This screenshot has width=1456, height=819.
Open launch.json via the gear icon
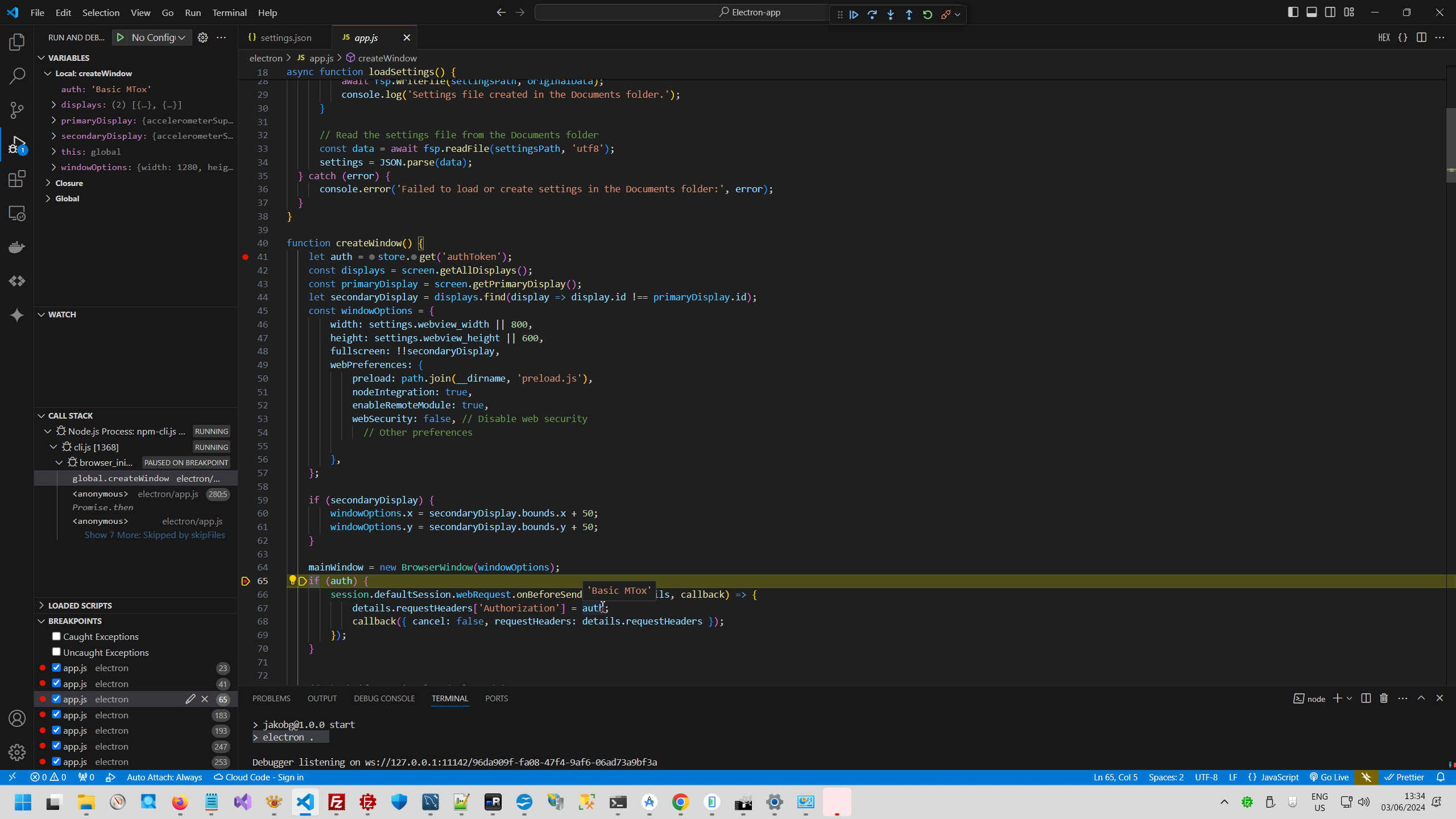[202, 38]
